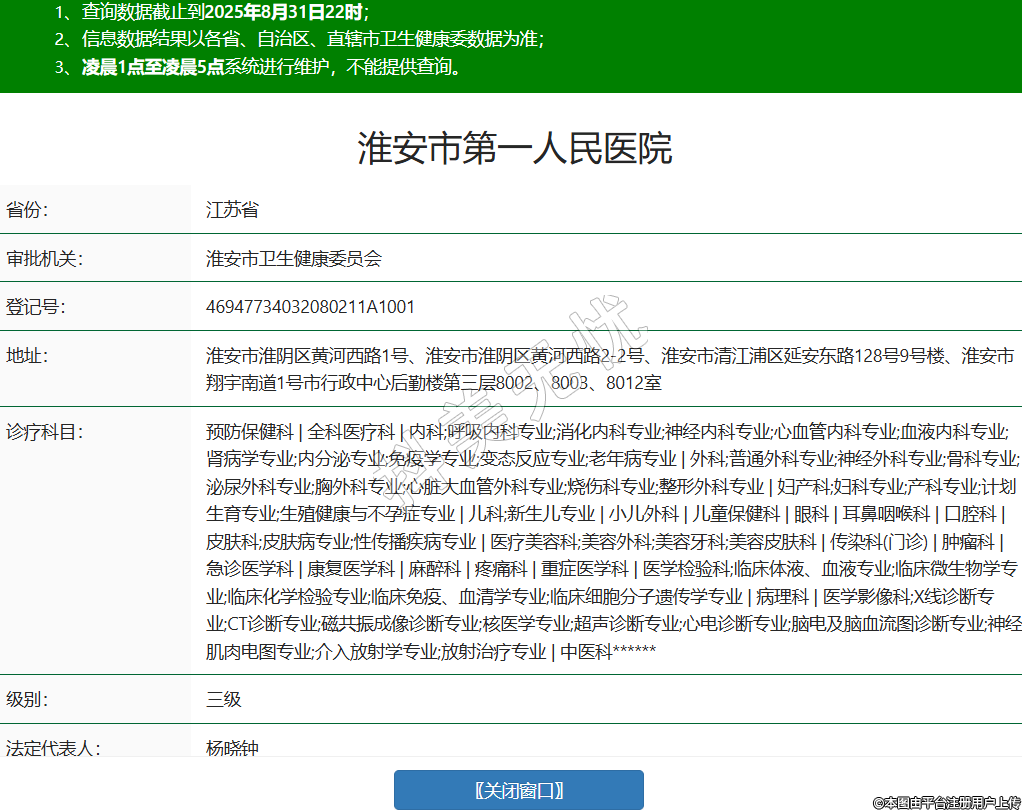Click the legal representative name 杨晓钟
Screen dimensions: 1022x810
[232, 747]
